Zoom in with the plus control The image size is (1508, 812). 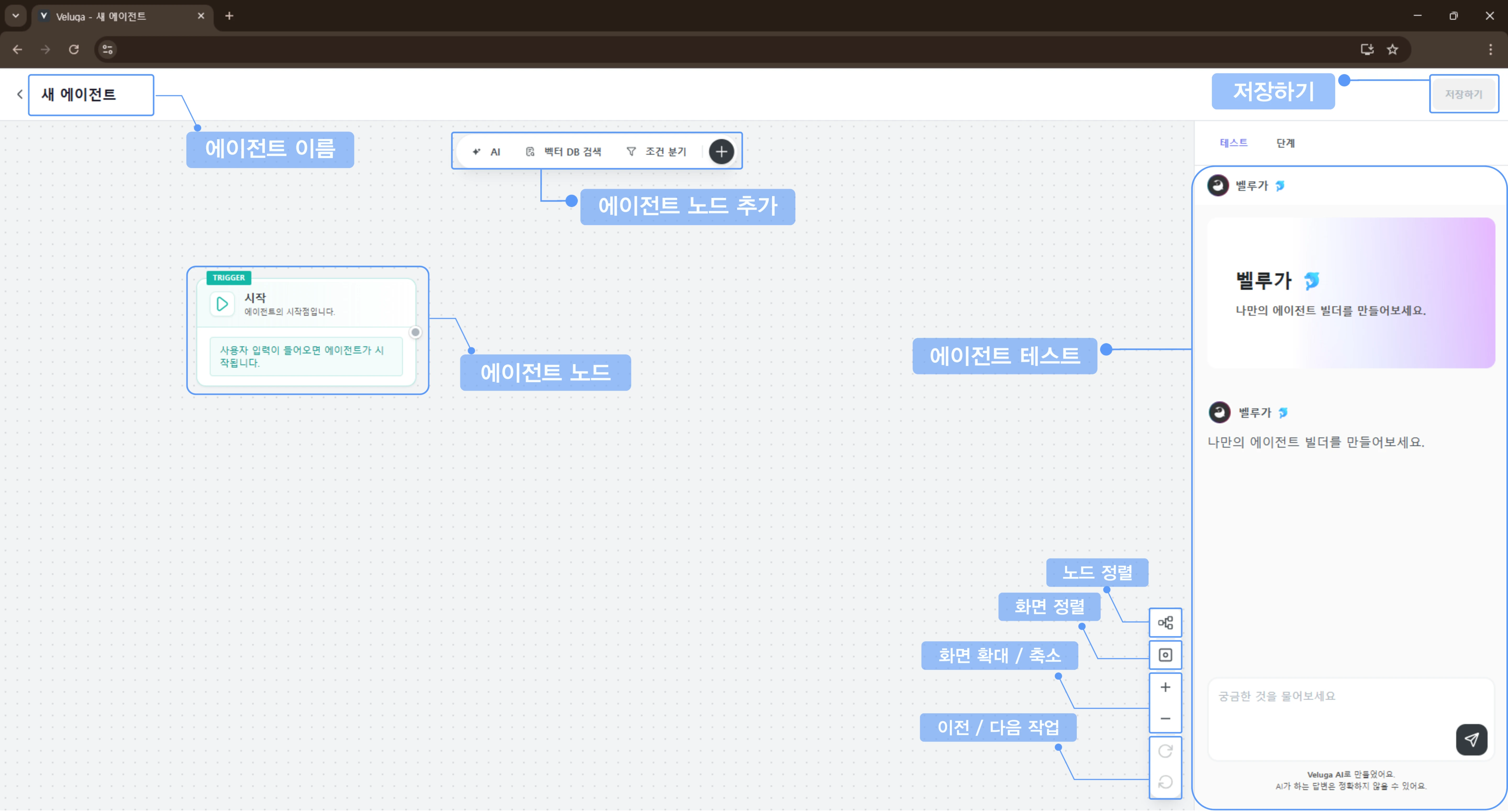tap(1165, 687)
